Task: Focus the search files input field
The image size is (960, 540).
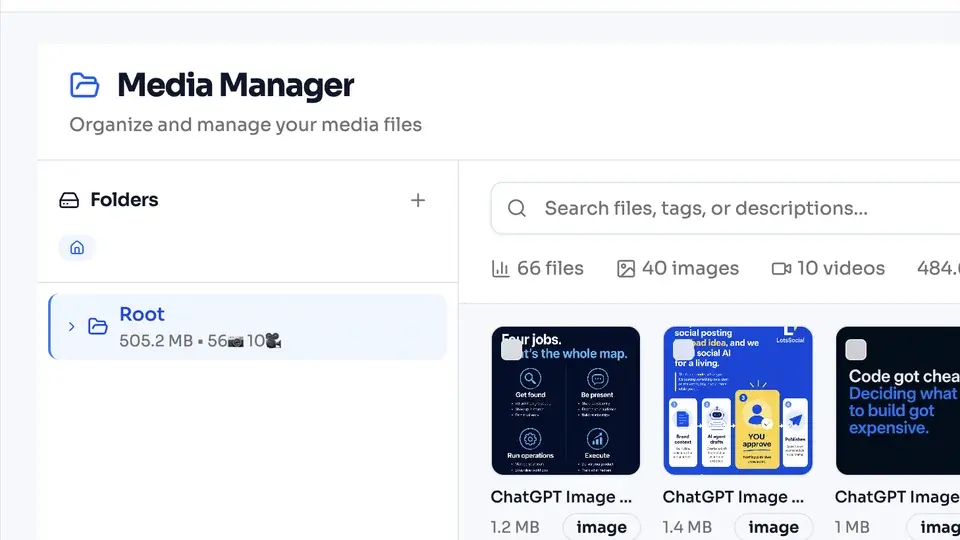Action: [726, 208]
